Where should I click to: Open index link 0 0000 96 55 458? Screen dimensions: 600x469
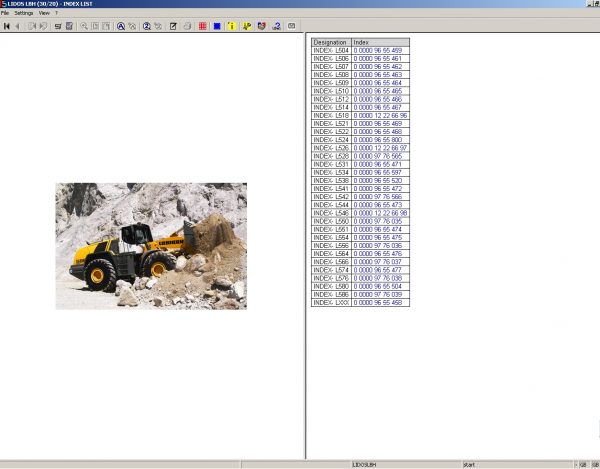coord(378,303)
